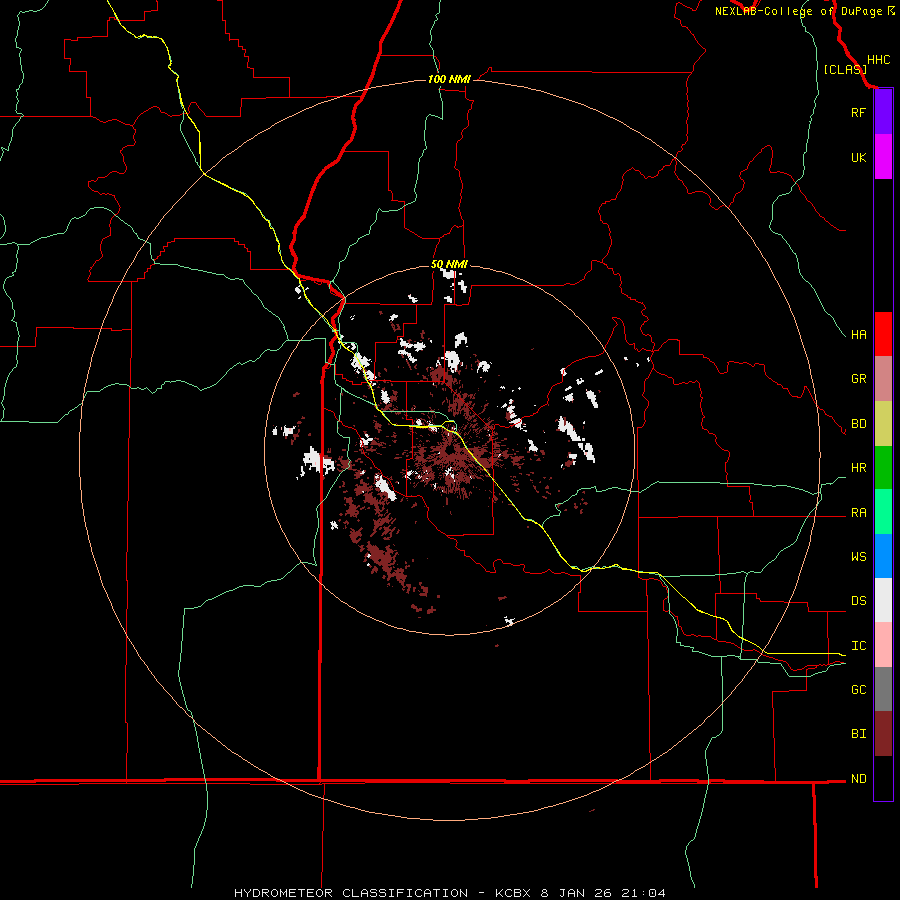Screen dimensions: 900x900
Task: Click the GC legend label
Action: tap(858, 690)
